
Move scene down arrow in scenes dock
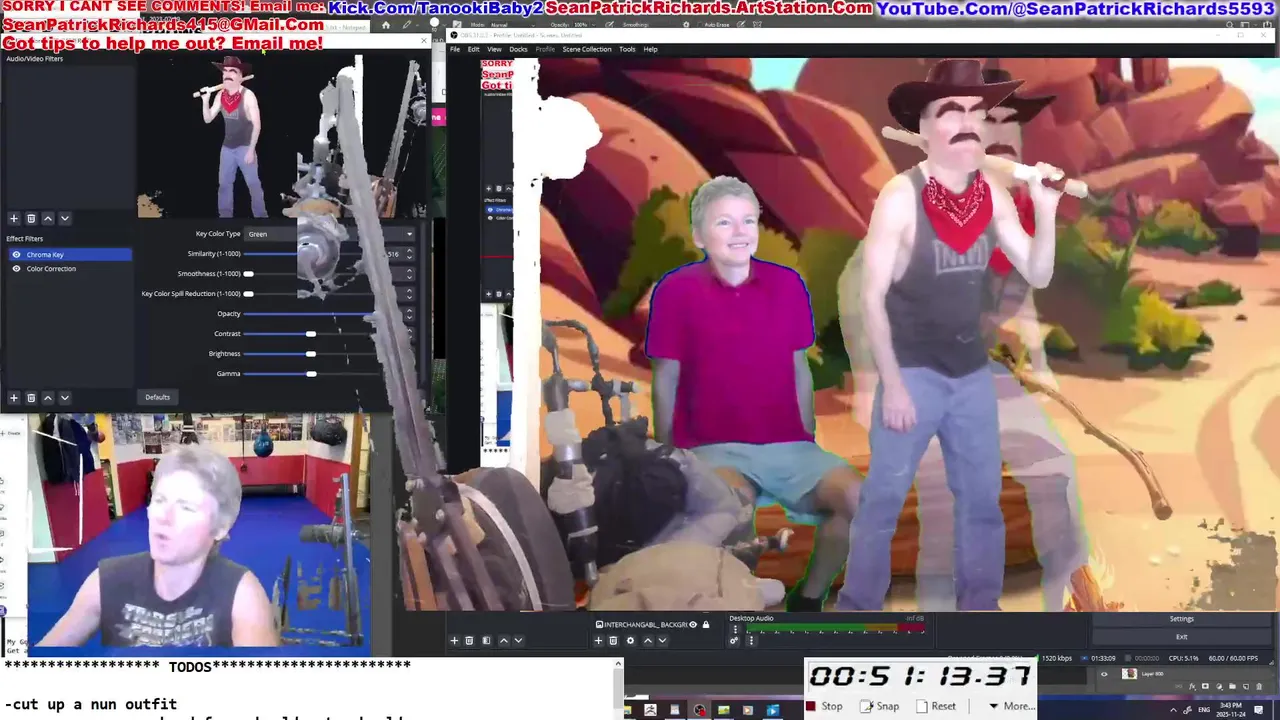518,640
